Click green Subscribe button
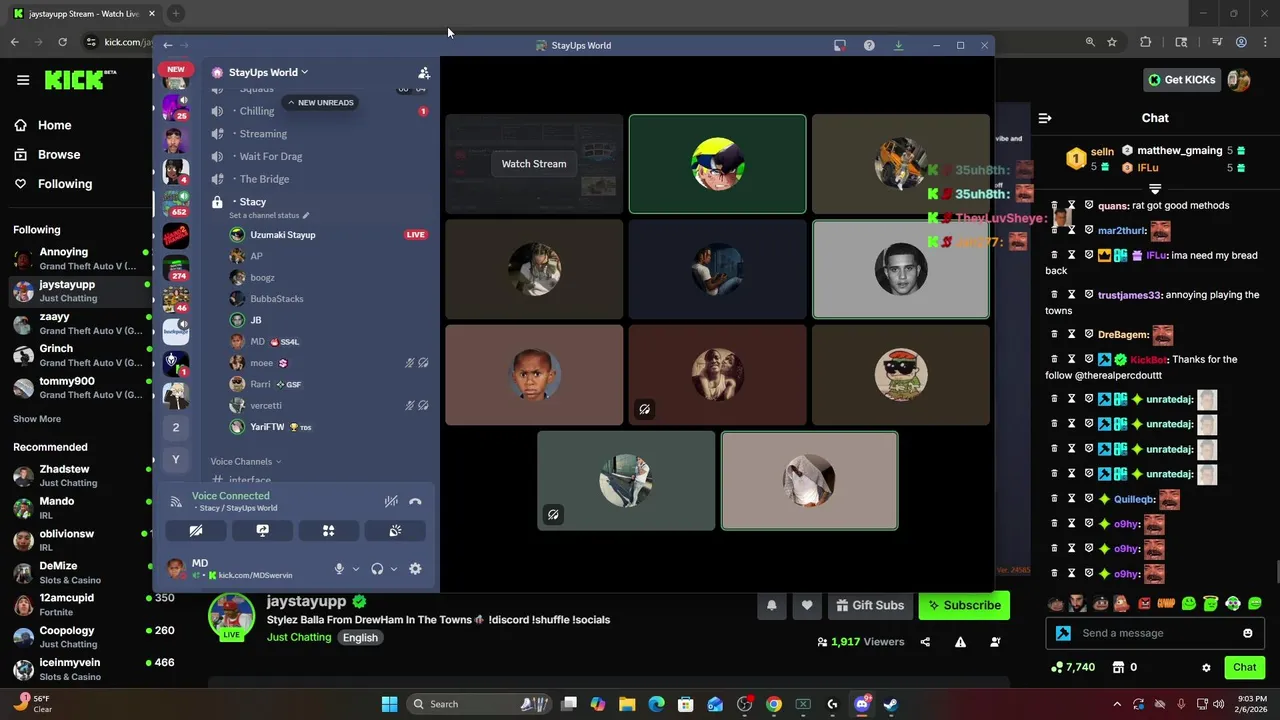 [964, 605]
